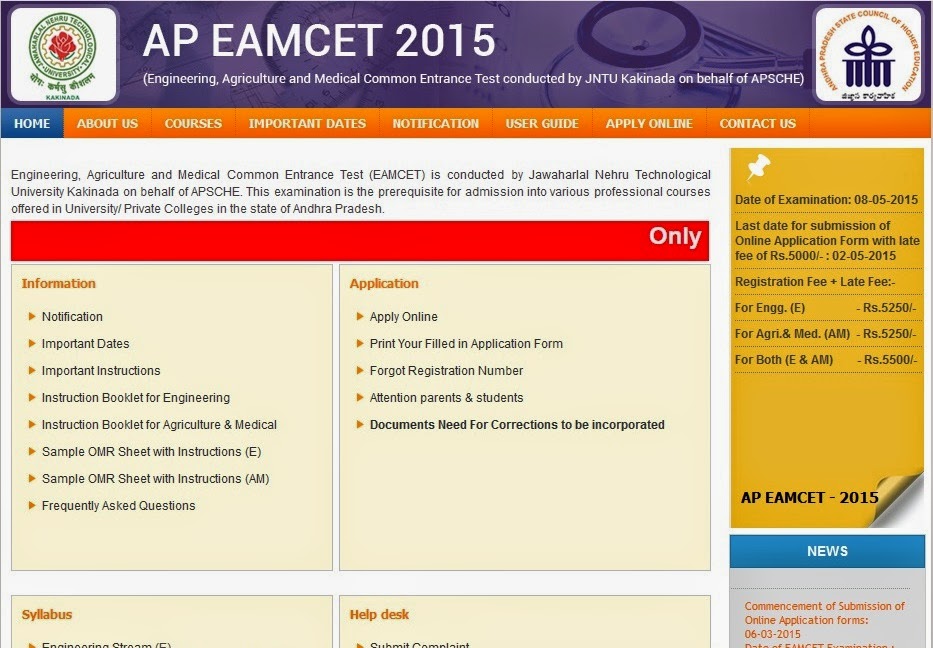Click the Help desk section heading
The height and width of the screenshot is (648, 933).
coord(379,614)
